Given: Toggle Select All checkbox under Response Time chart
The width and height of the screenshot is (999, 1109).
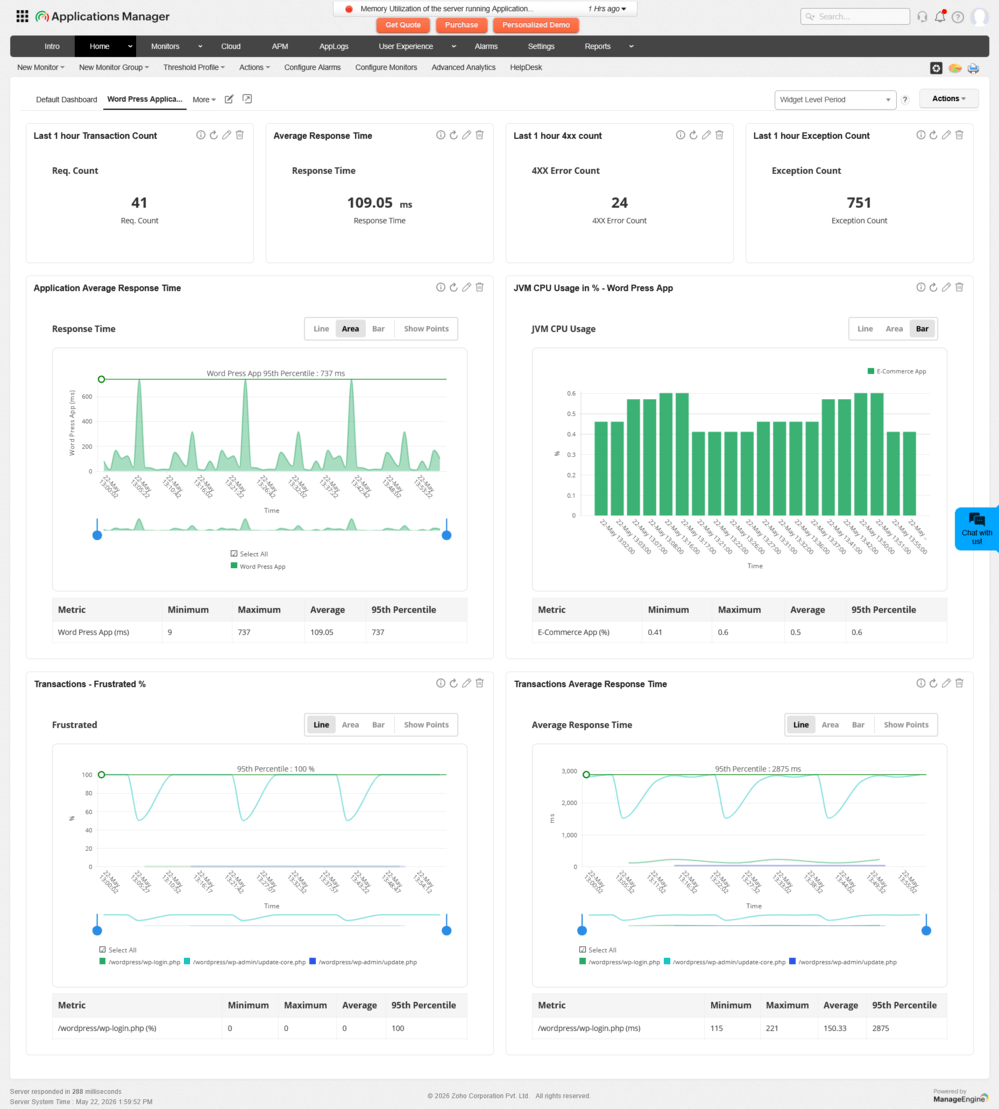Looking at the screenshot, I should [233, 554].
